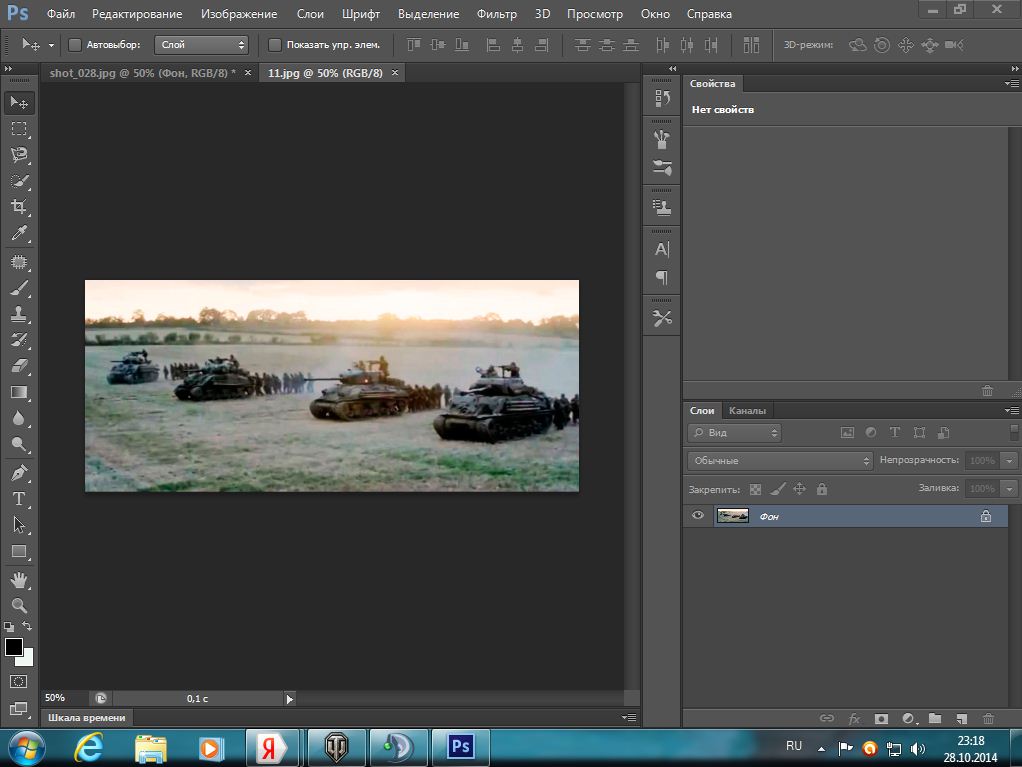Switch to the Каналы tab

click(747, 410)
